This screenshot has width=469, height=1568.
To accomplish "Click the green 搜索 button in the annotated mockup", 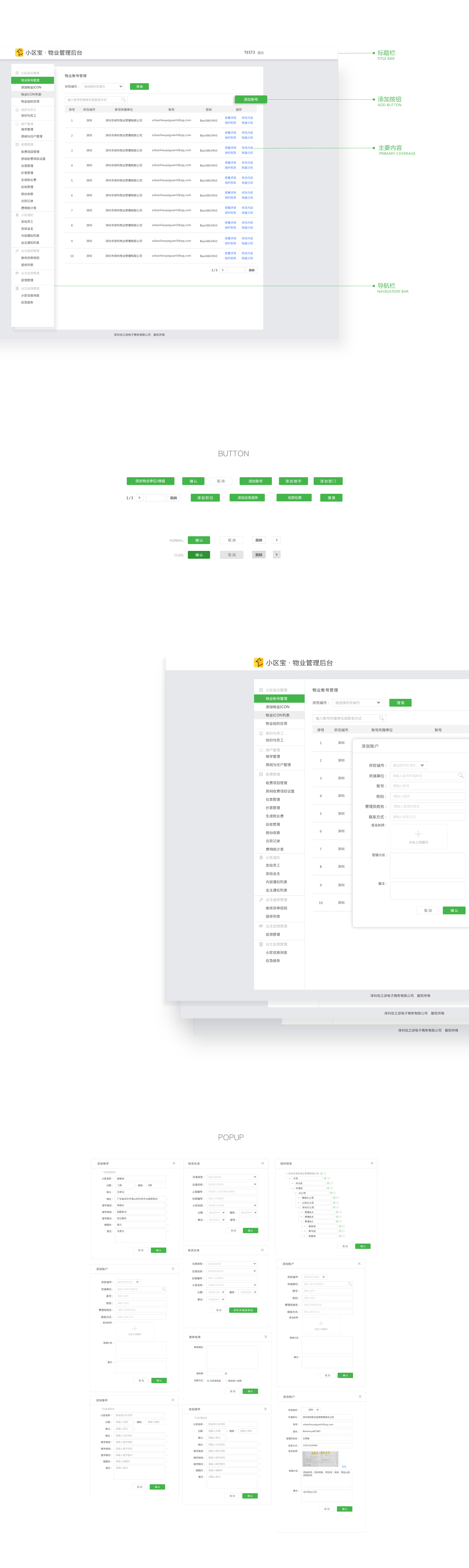I will point(139,86).
